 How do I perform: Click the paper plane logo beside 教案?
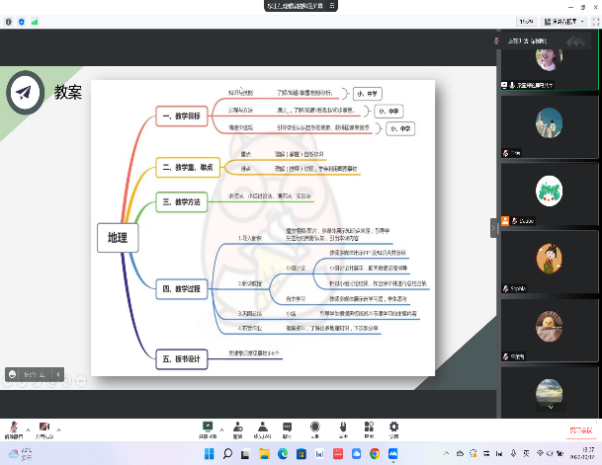[24, 92]
